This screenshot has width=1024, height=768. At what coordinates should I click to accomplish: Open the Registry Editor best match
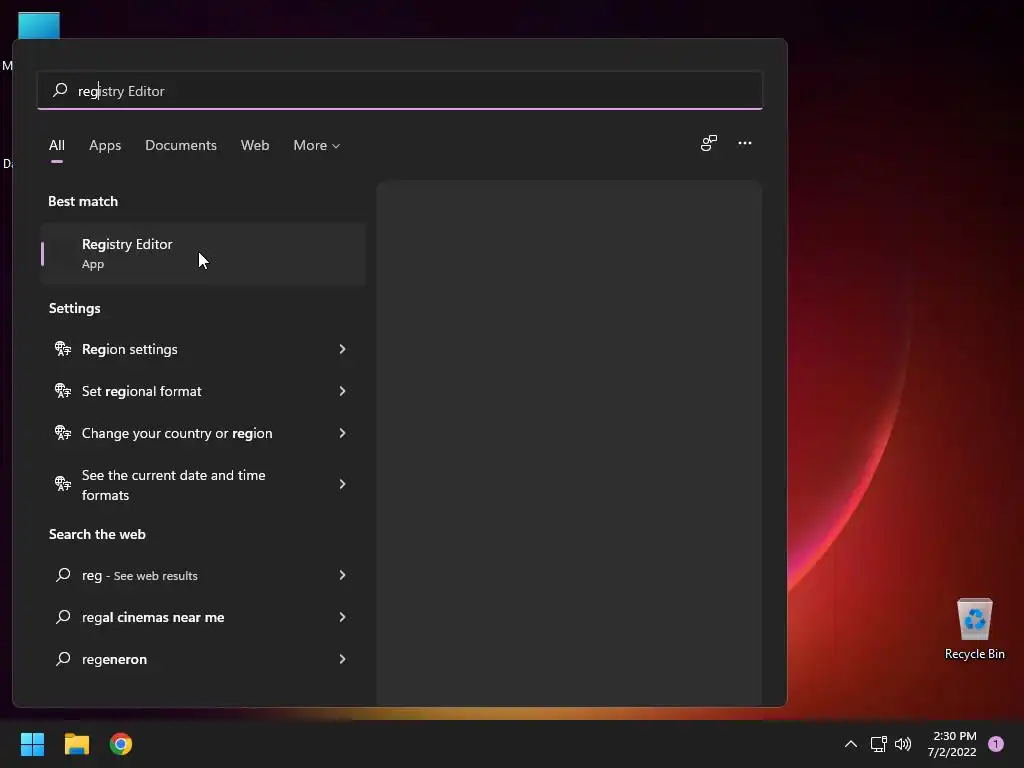click(203, 253)
